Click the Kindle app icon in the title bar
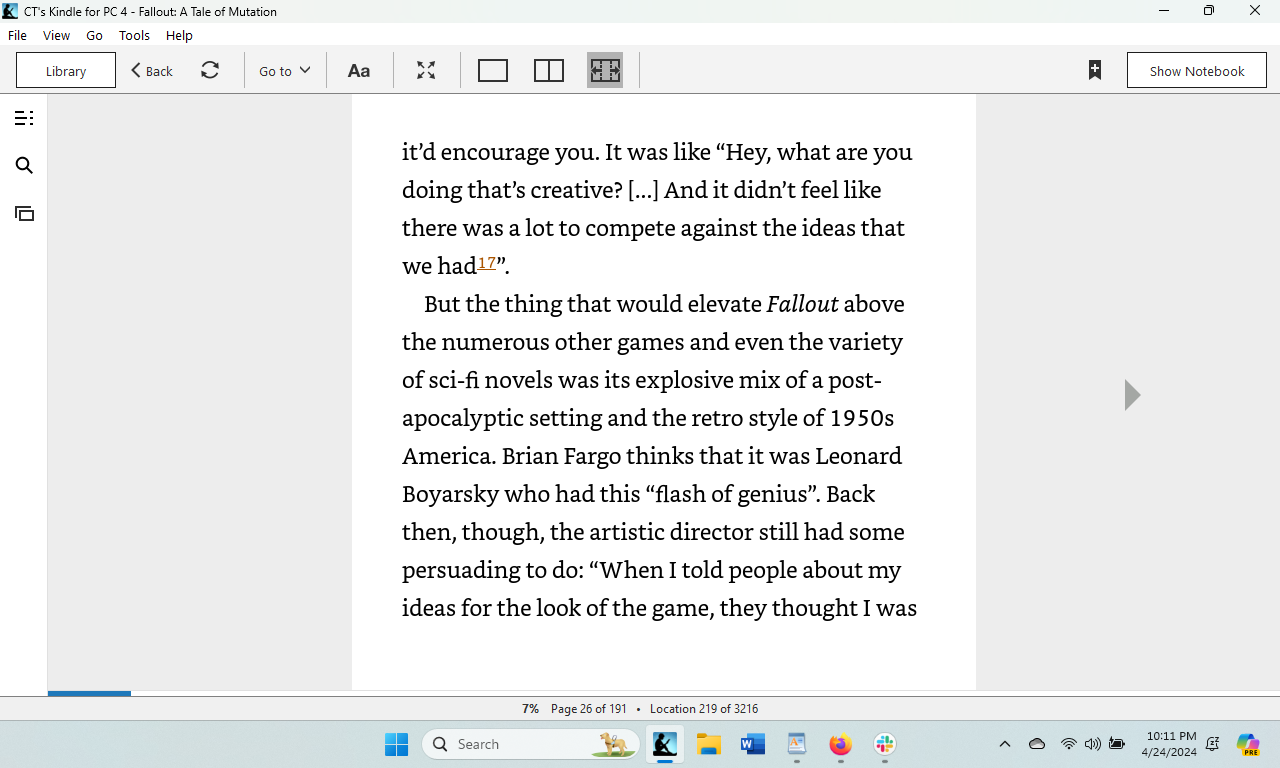Viewport: 1280px width, 768px height. (x=10, y=11)
